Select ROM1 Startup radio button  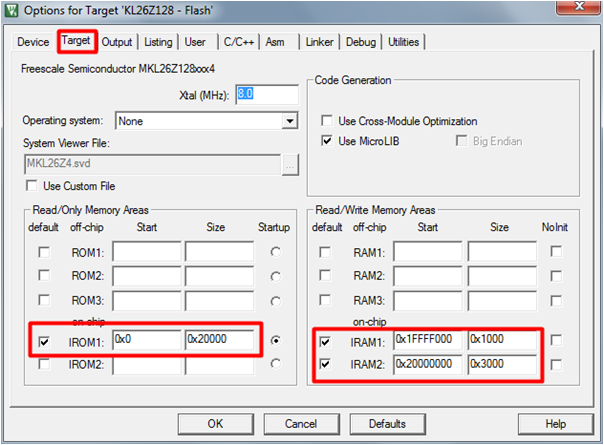[x=275, y=252]
